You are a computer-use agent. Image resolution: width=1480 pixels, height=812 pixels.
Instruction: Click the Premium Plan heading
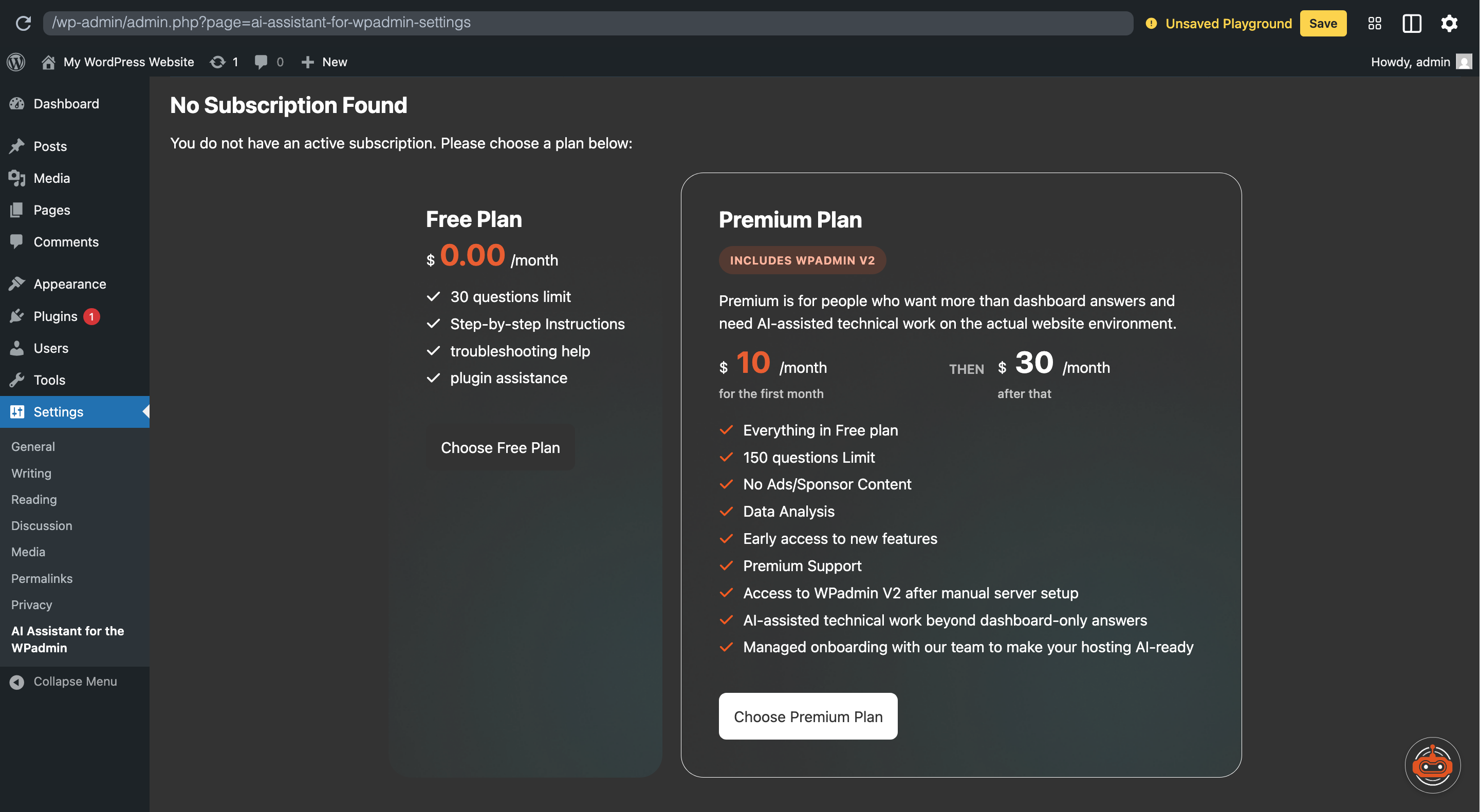790,219
